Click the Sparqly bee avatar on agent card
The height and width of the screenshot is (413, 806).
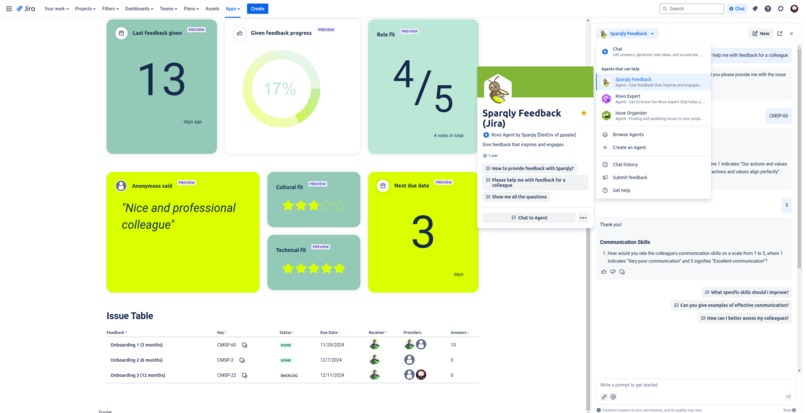497,89
